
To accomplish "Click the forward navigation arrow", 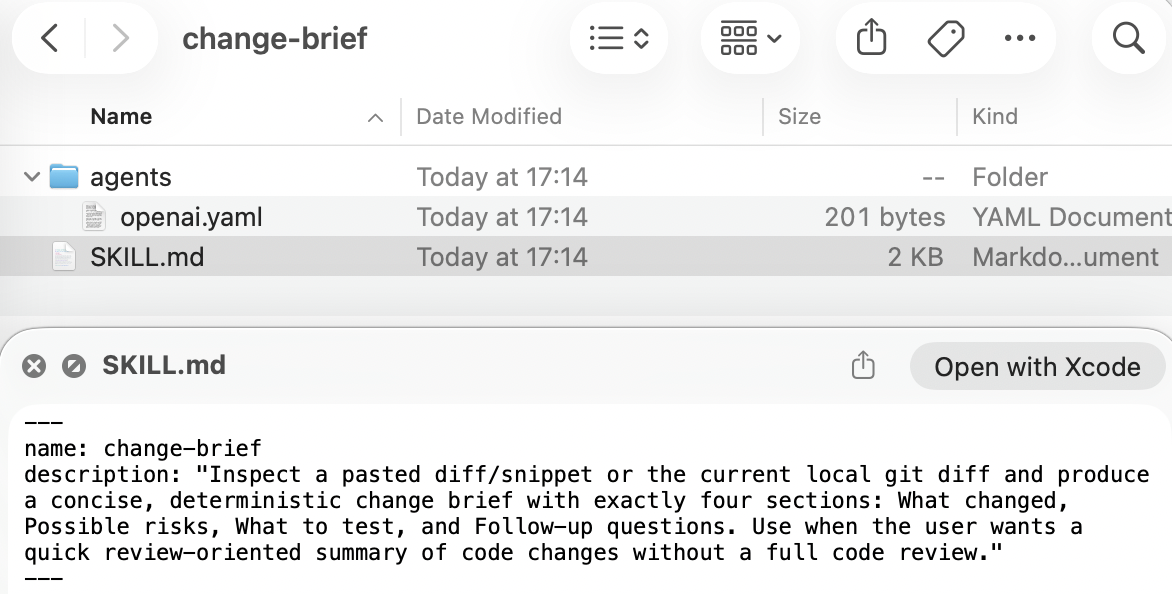I will (121, 39).
